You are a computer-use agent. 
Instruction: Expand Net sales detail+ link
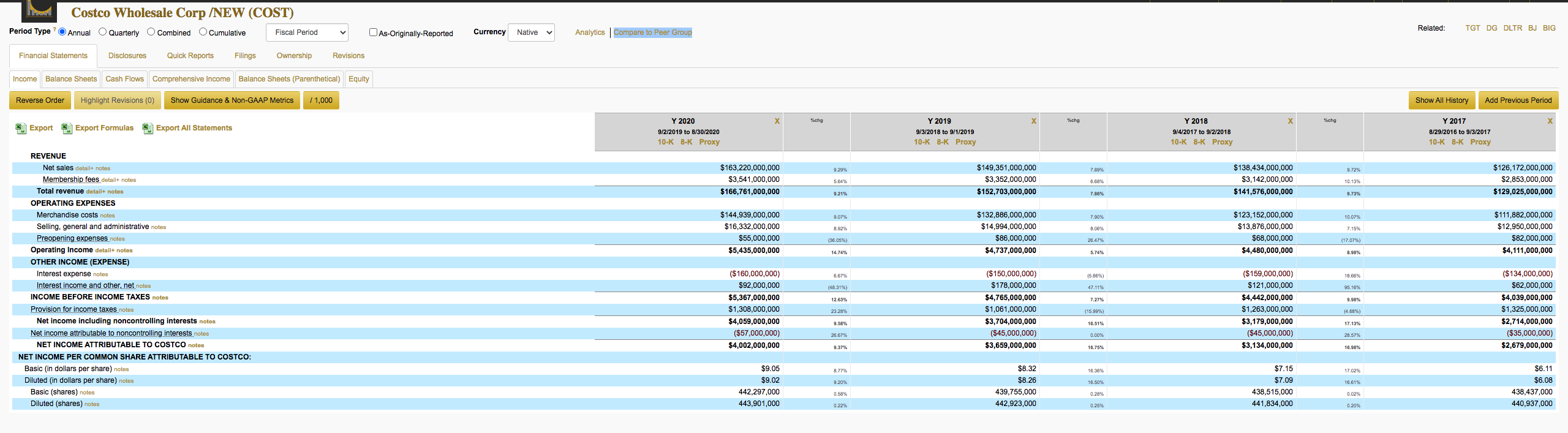click(x=84, y=168)
